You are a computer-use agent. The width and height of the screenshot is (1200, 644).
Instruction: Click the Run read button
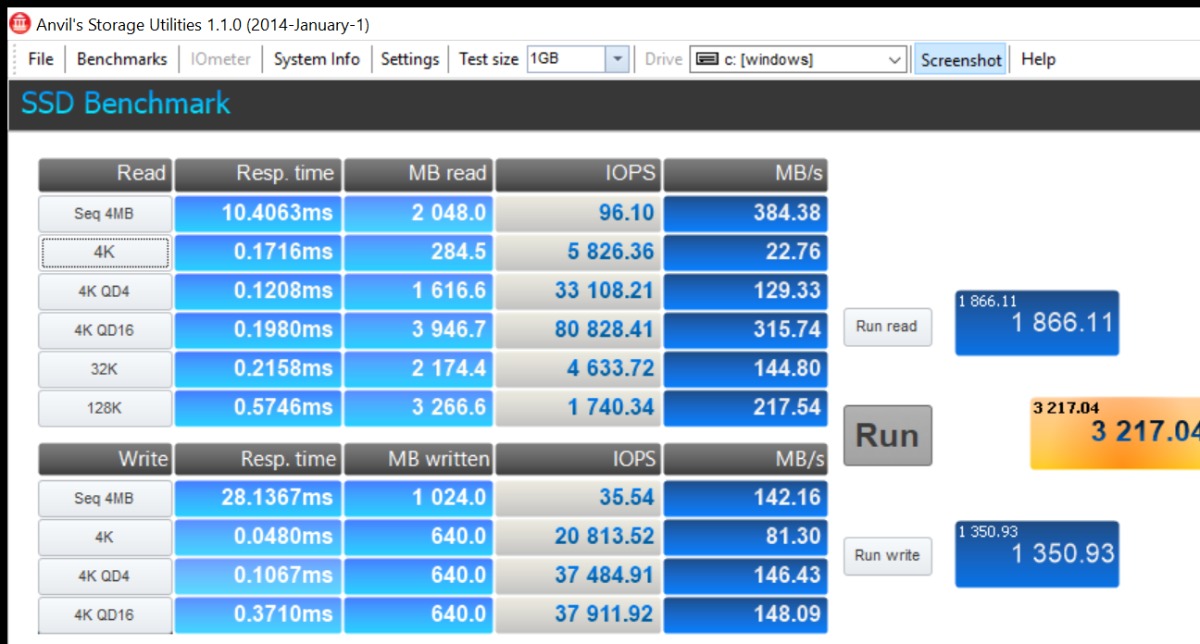[x=887, y=327]
